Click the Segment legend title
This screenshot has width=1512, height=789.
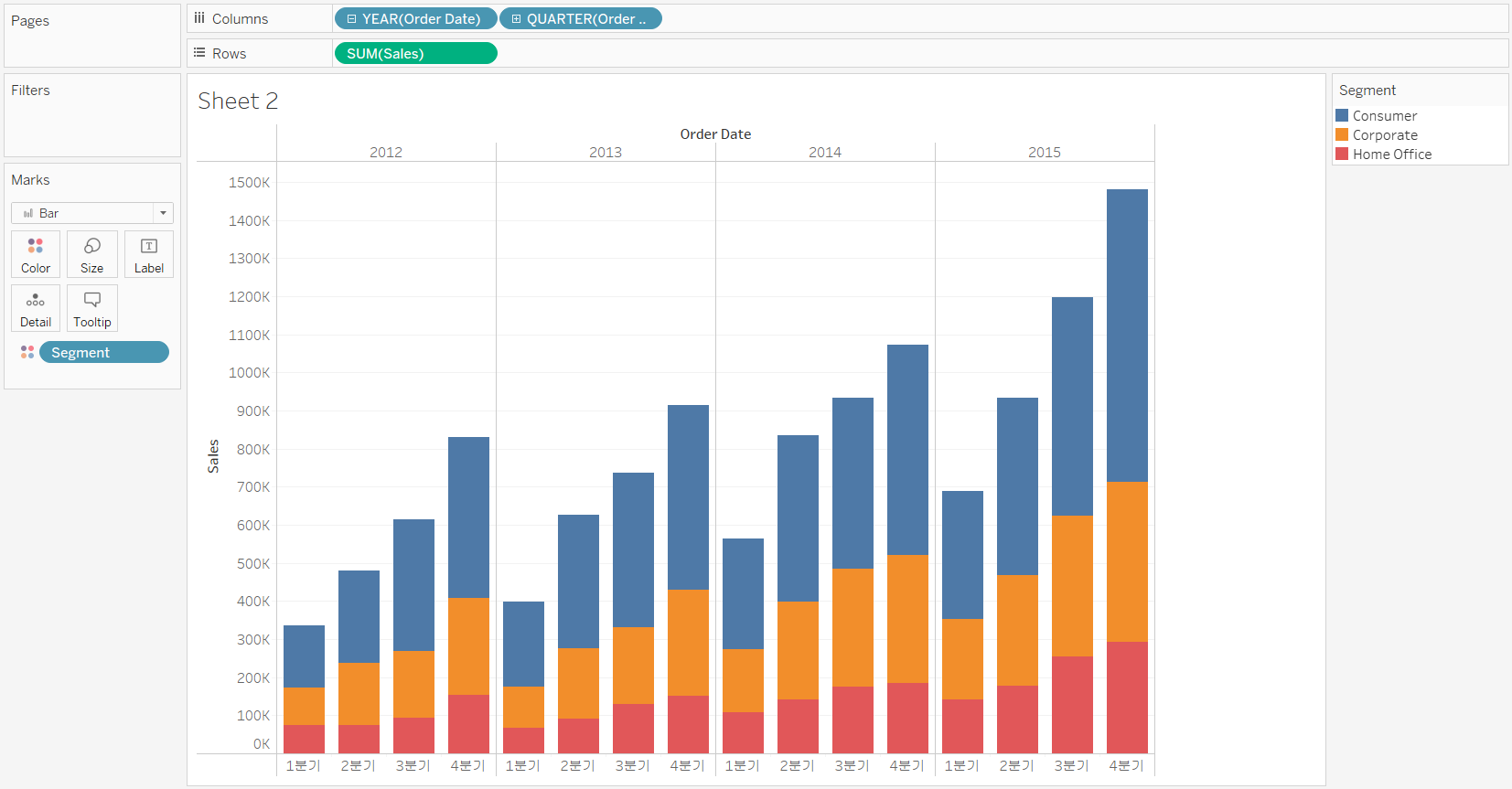1367,91
